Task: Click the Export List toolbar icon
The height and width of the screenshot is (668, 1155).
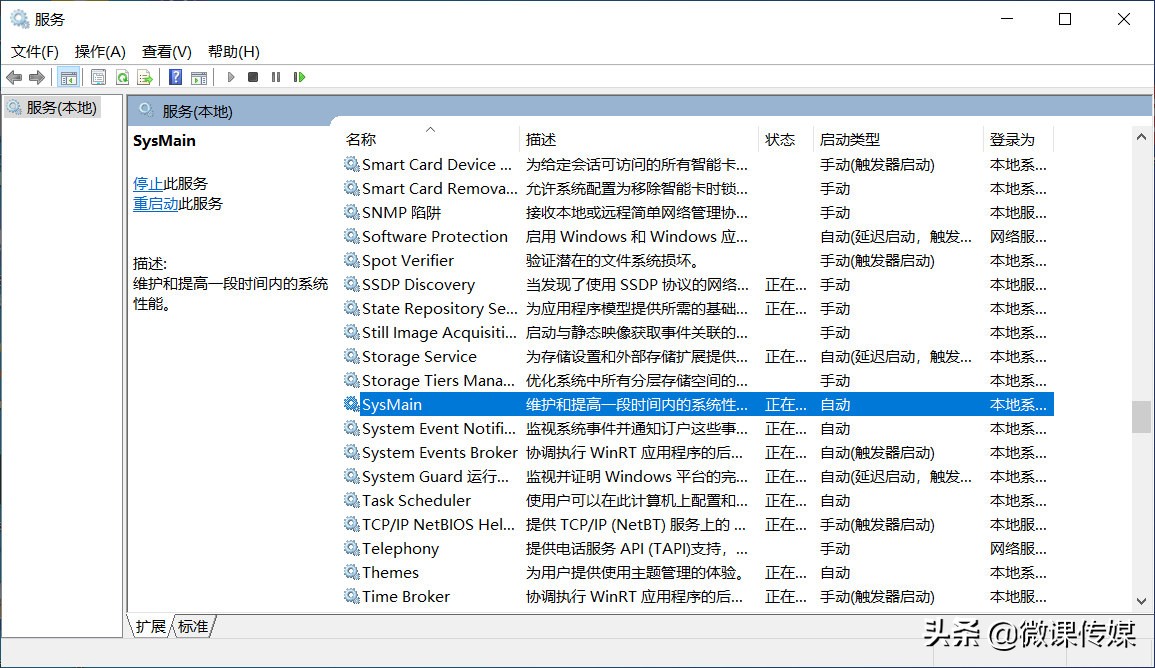Action: point(145,77)
